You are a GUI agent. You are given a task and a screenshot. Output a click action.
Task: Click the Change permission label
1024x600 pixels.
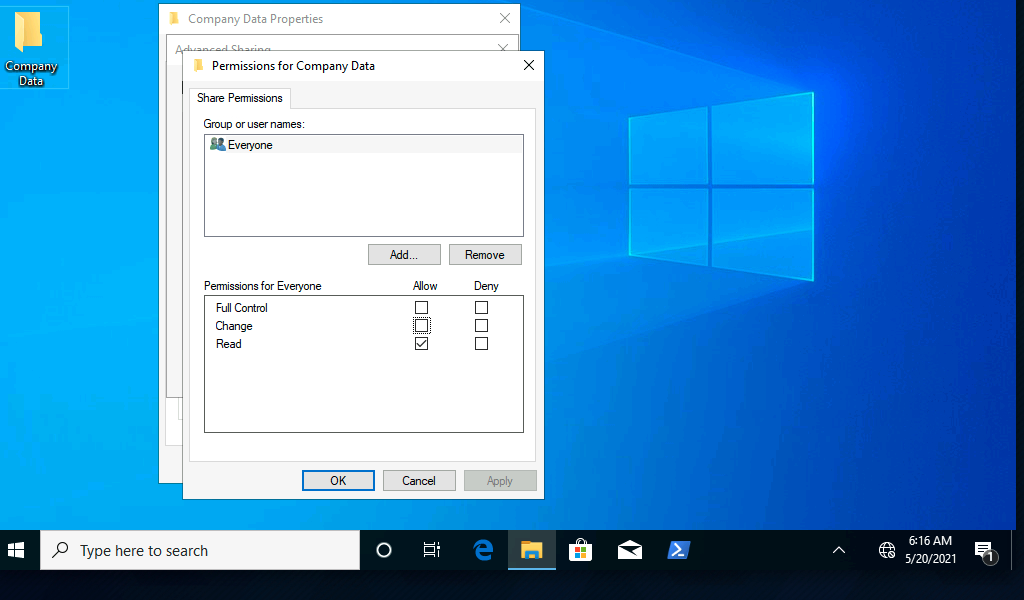click(x=234, y=326)
